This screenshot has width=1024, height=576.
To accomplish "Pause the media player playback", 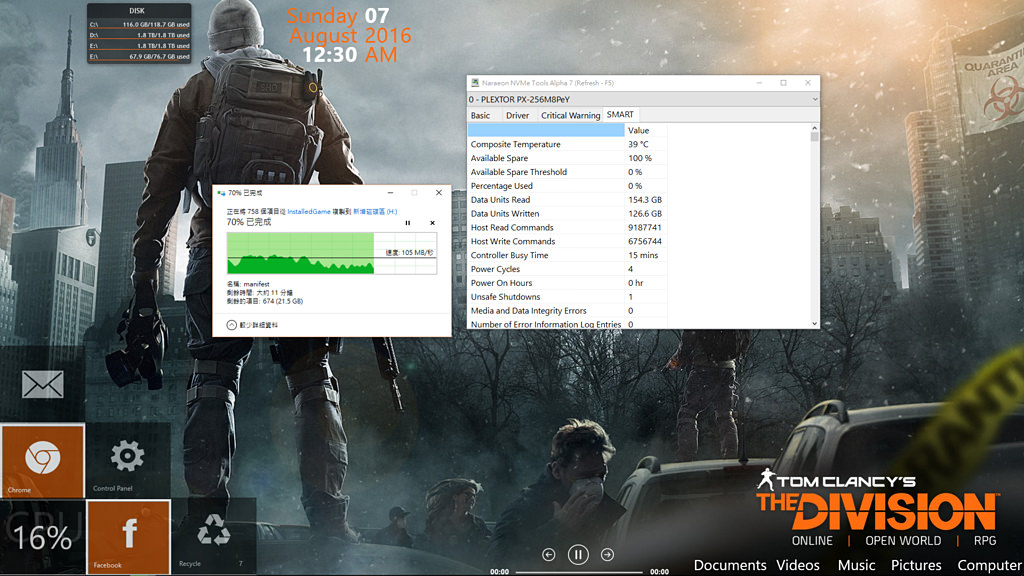I will (x=578, y=554).
